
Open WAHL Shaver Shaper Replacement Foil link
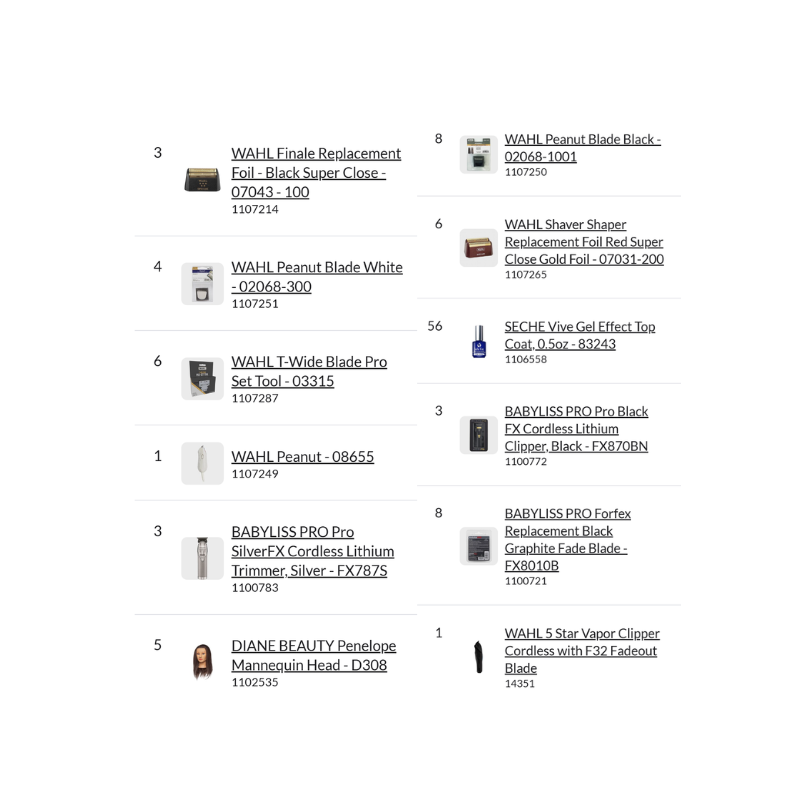click(583, 242)
